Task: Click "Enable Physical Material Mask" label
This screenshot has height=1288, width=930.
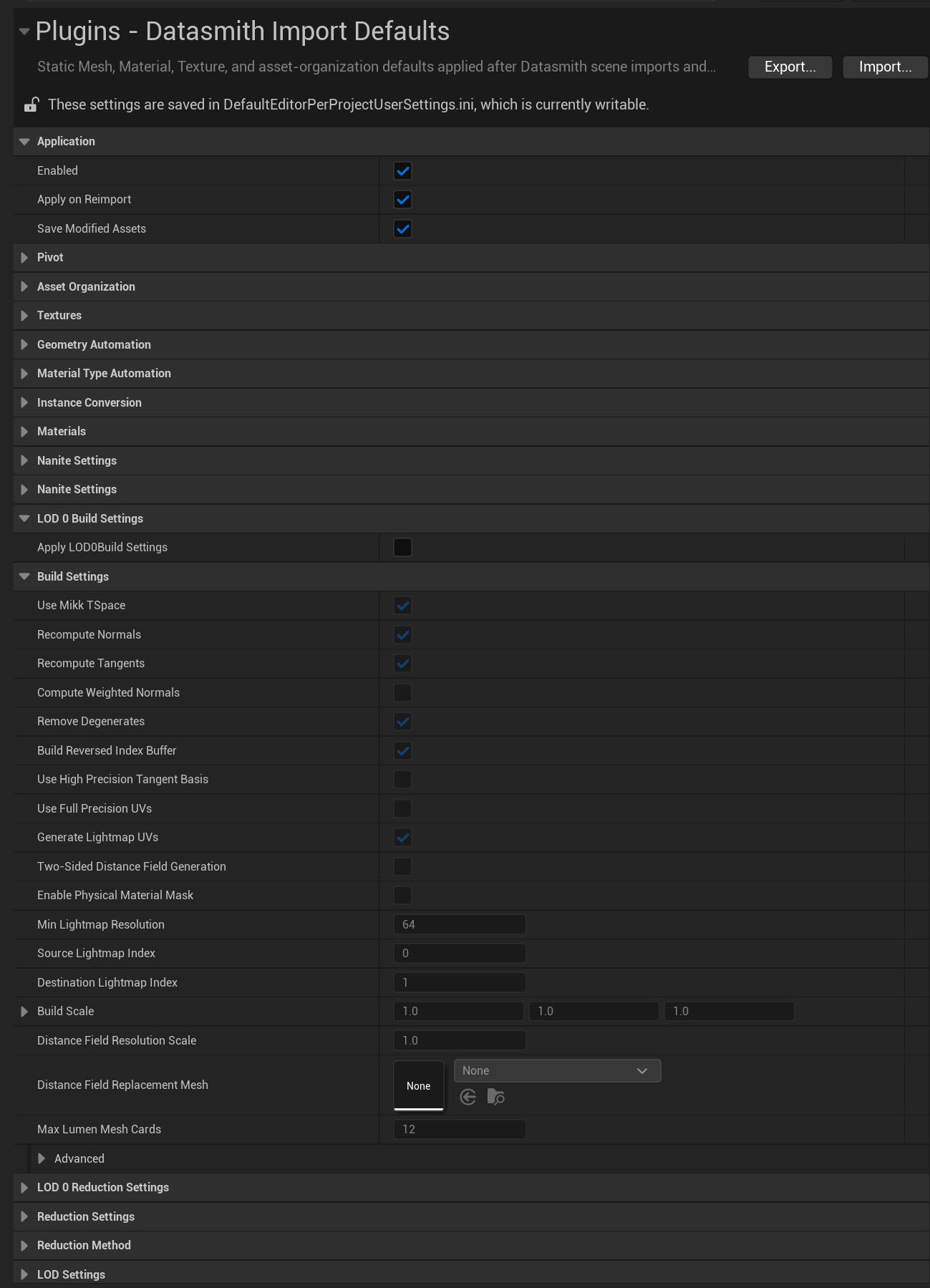Action: [x=115, y=896]
